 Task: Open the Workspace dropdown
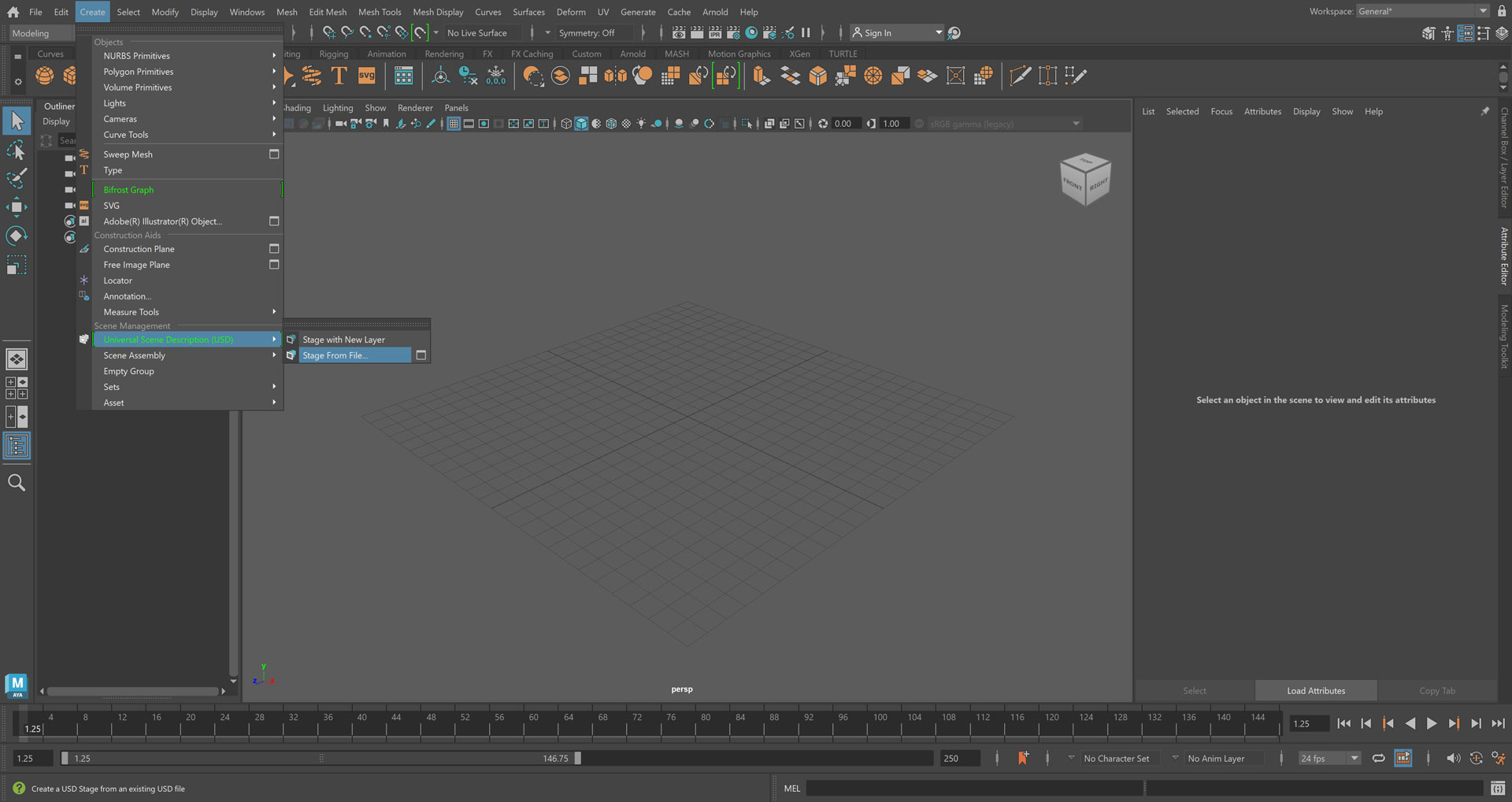tap(1422, 11)
